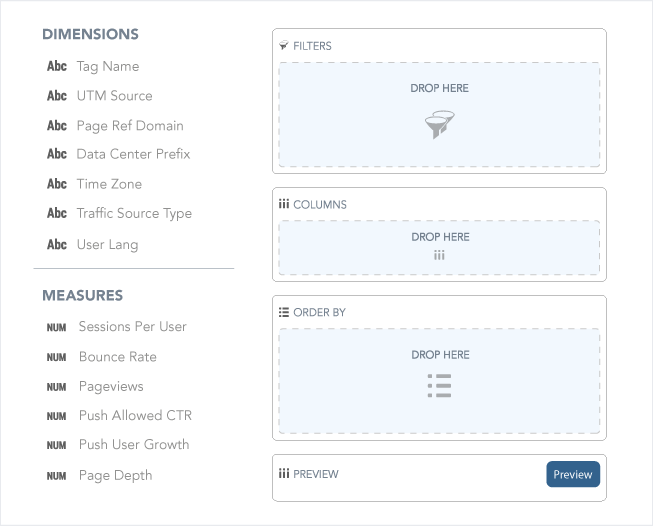Screen dimensions: 653x526
Task: Click the large list icon in Order By drop zone
Action: coord(439,386)
